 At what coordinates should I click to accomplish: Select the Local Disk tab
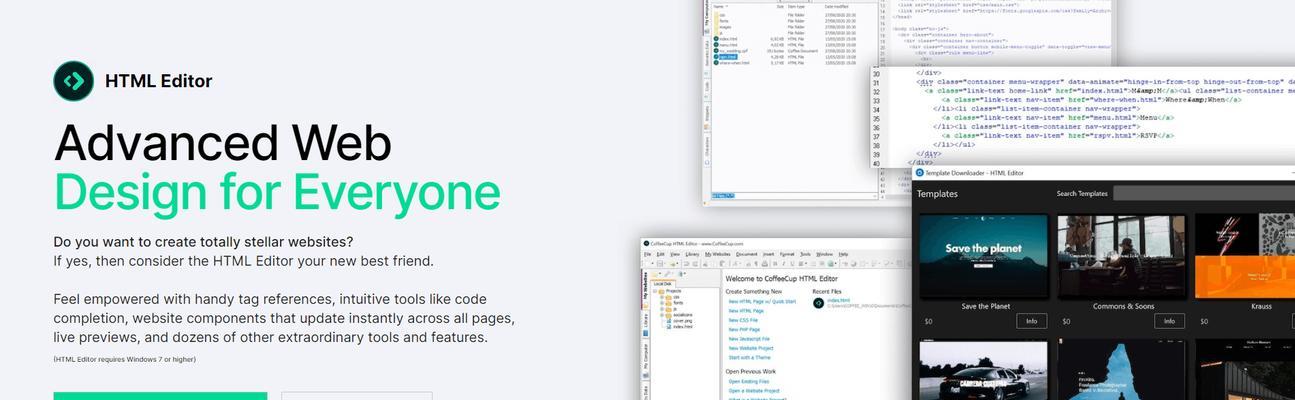(661, 284)
